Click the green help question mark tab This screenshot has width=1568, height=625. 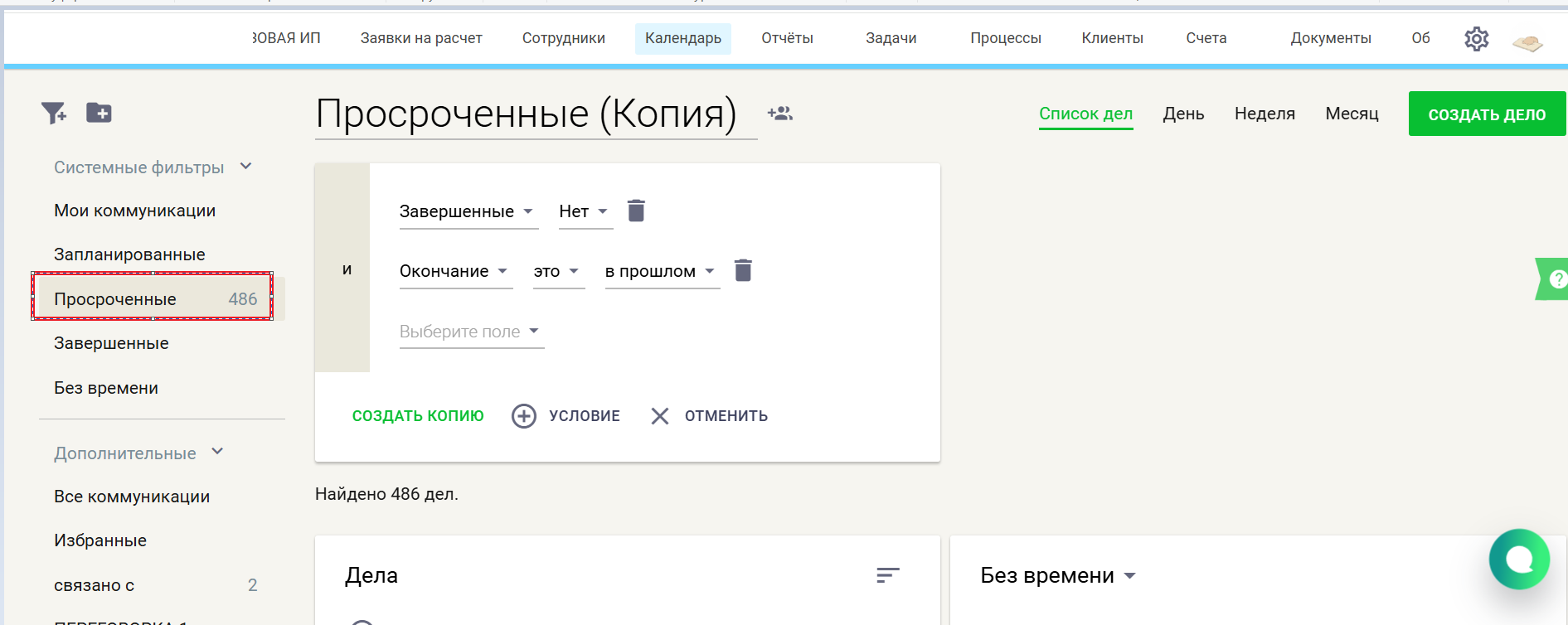pyautogui.click(x=1553, y=279)
